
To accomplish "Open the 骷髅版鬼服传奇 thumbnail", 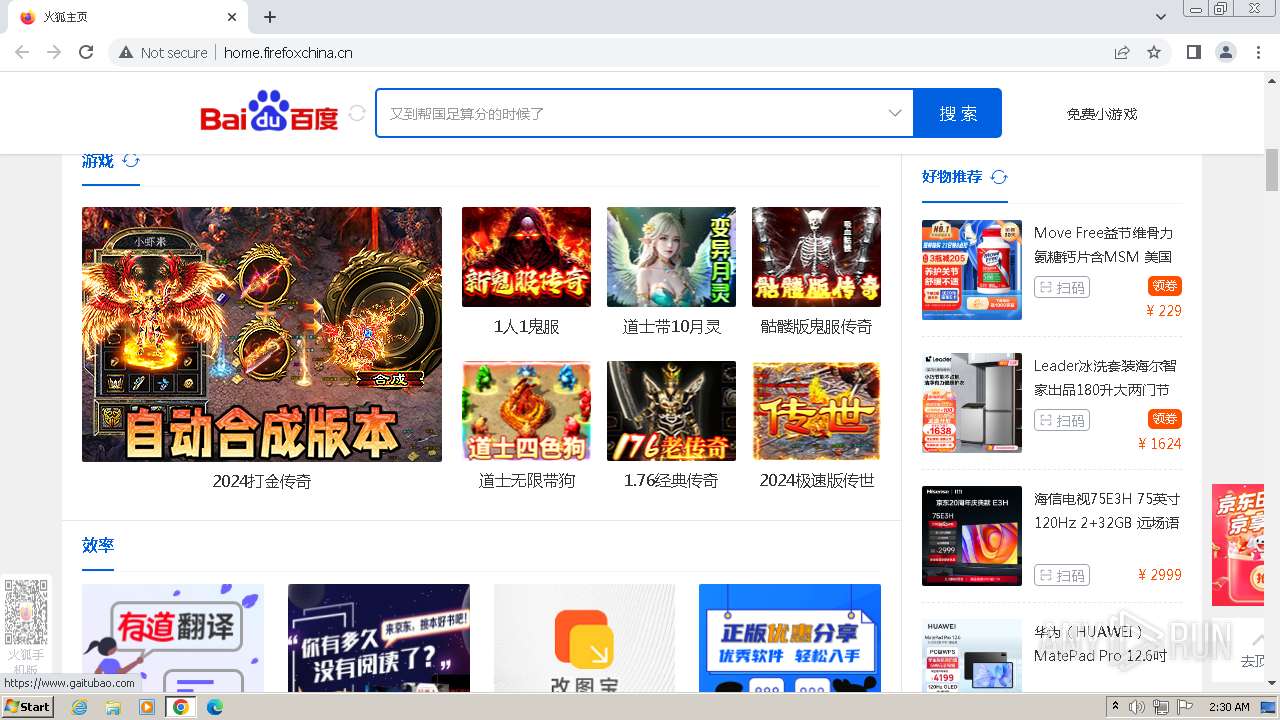I will [x=816, y=257].
